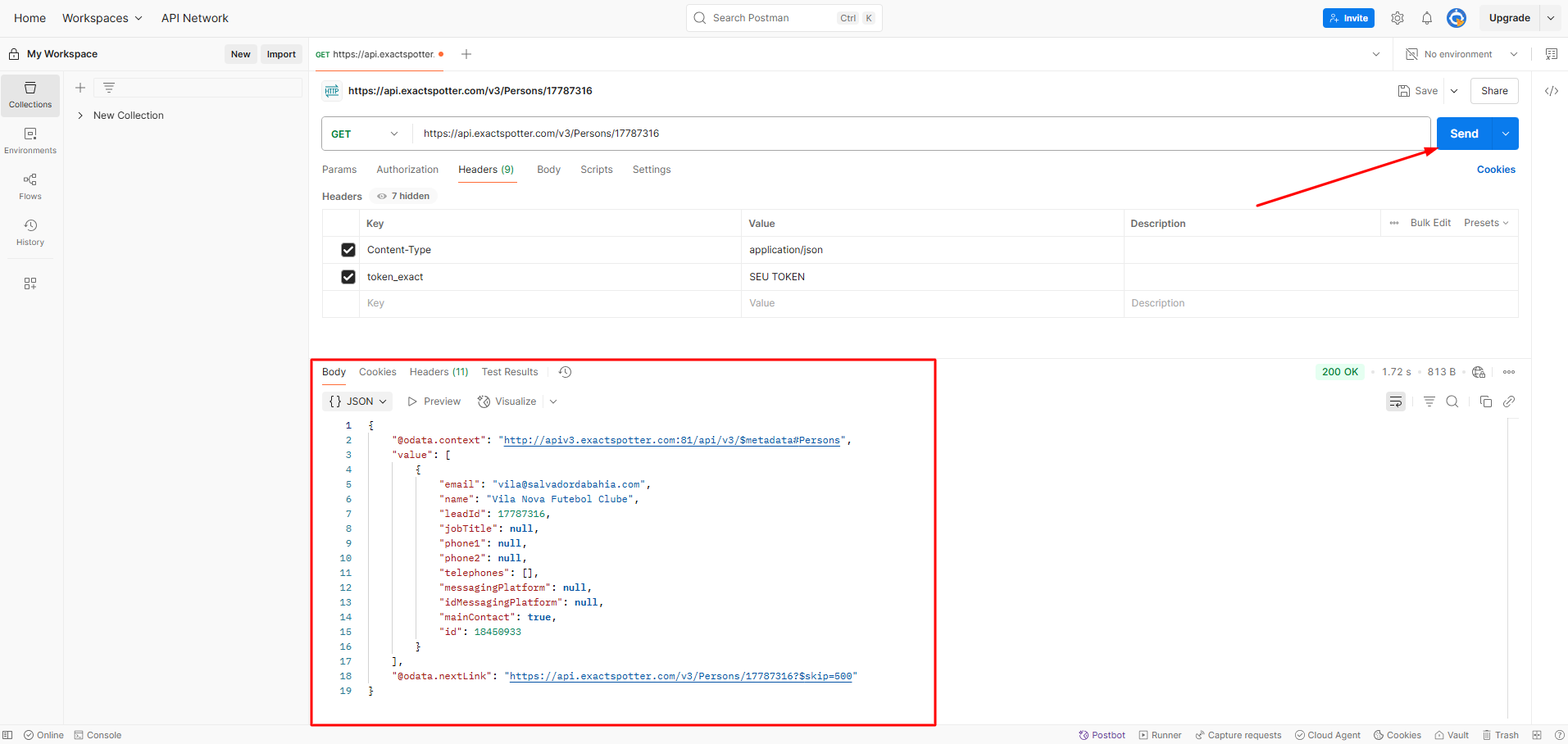The height and width of the screenshot is (744, 1568).
Task: Open the Visualize options chevron
Action: point(553,401)
